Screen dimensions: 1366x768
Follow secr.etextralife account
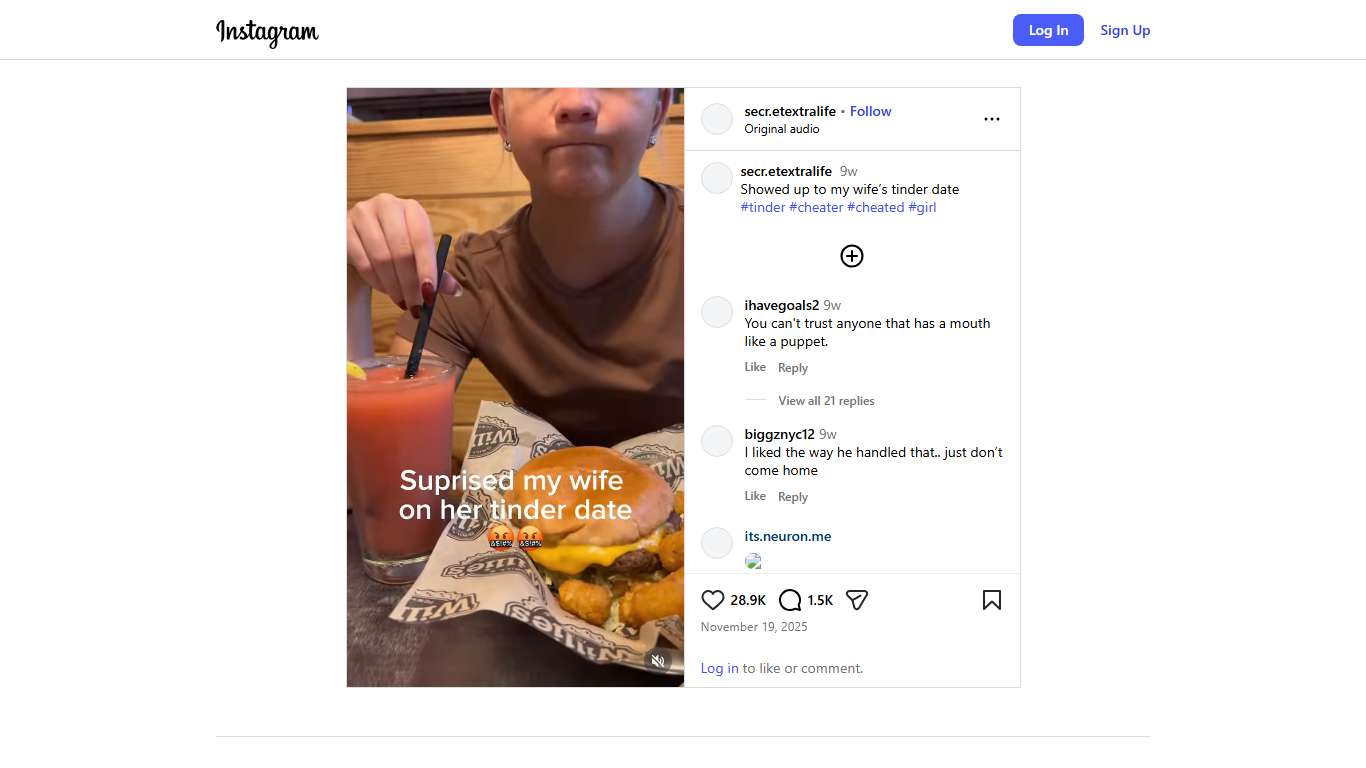tap(870, 111)
